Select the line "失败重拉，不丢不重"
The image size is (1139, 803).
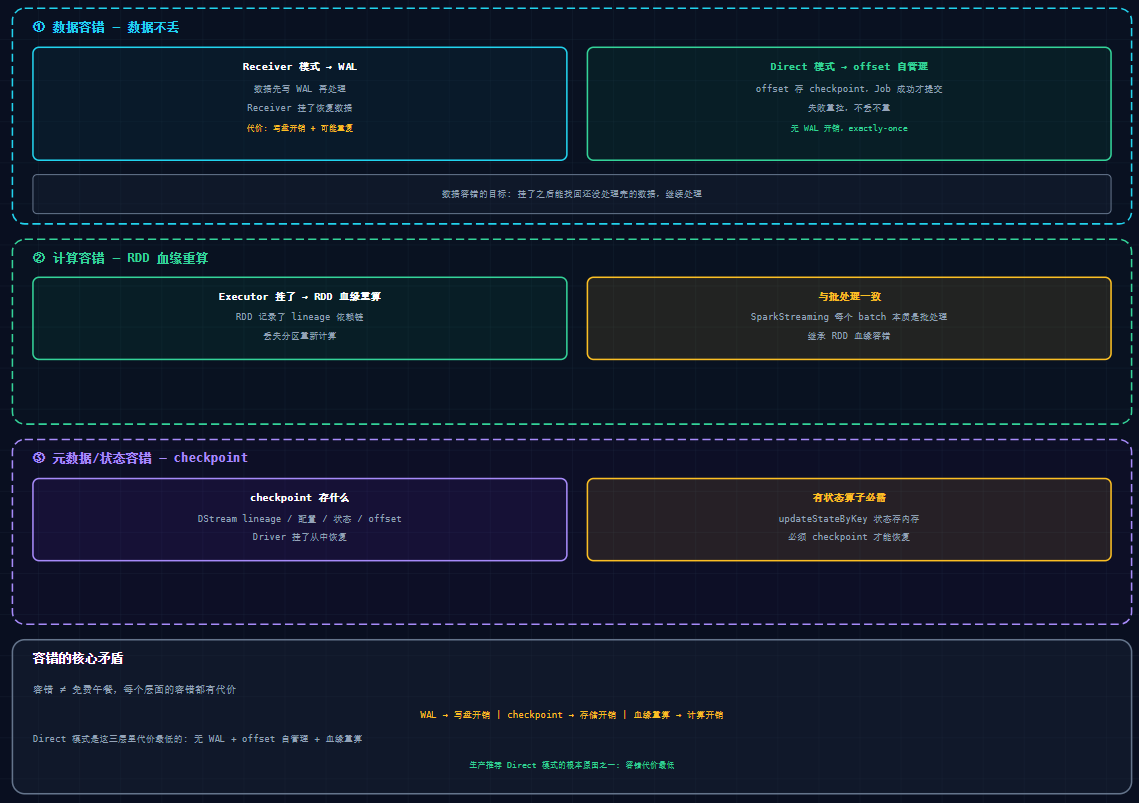[848, 108]
